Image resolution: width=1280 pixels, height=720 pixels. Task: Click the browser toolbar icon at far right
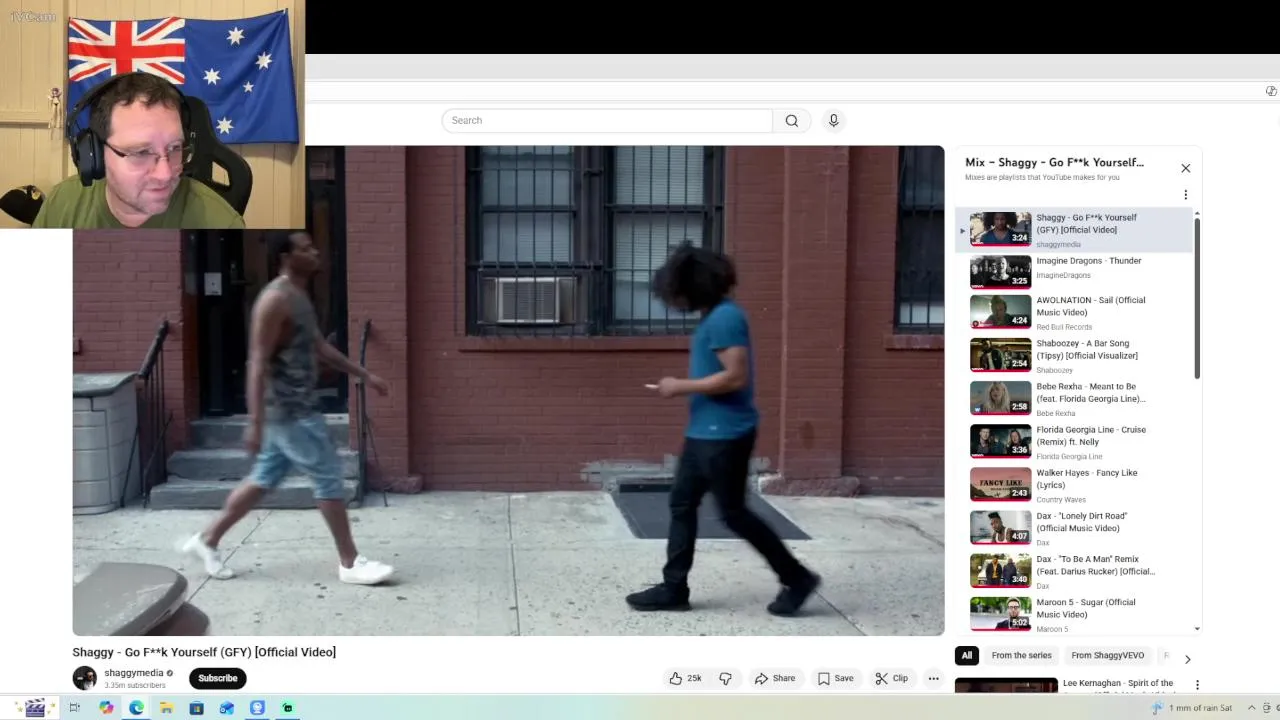[x=1271, y=91]
